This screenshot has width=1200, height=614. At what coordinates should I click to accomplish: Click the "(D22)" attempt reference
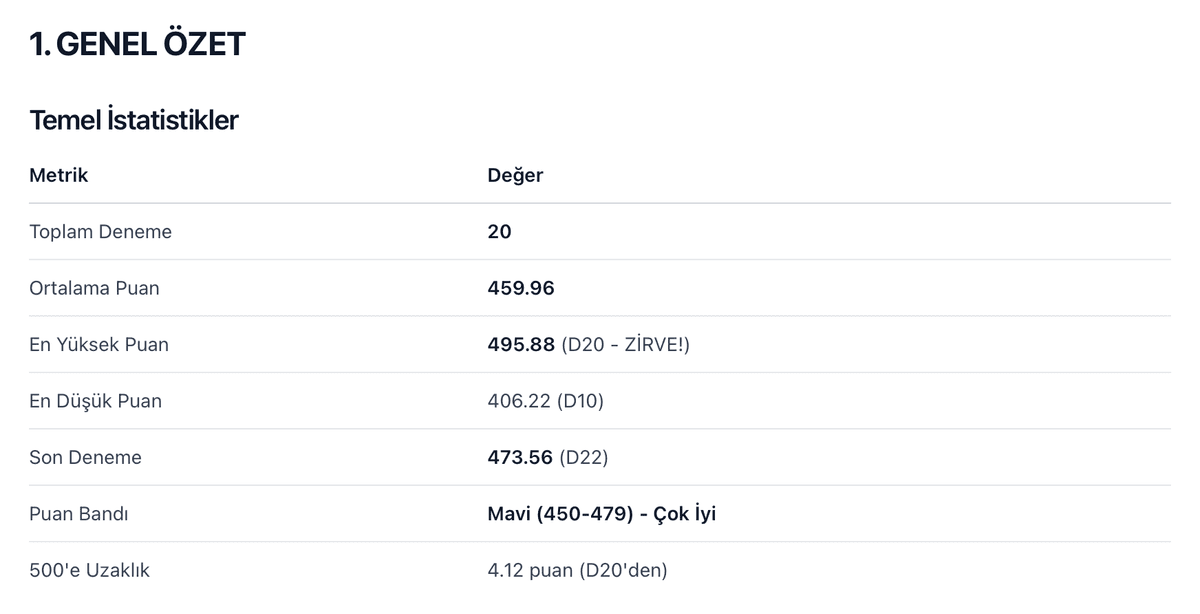point(584,458)
